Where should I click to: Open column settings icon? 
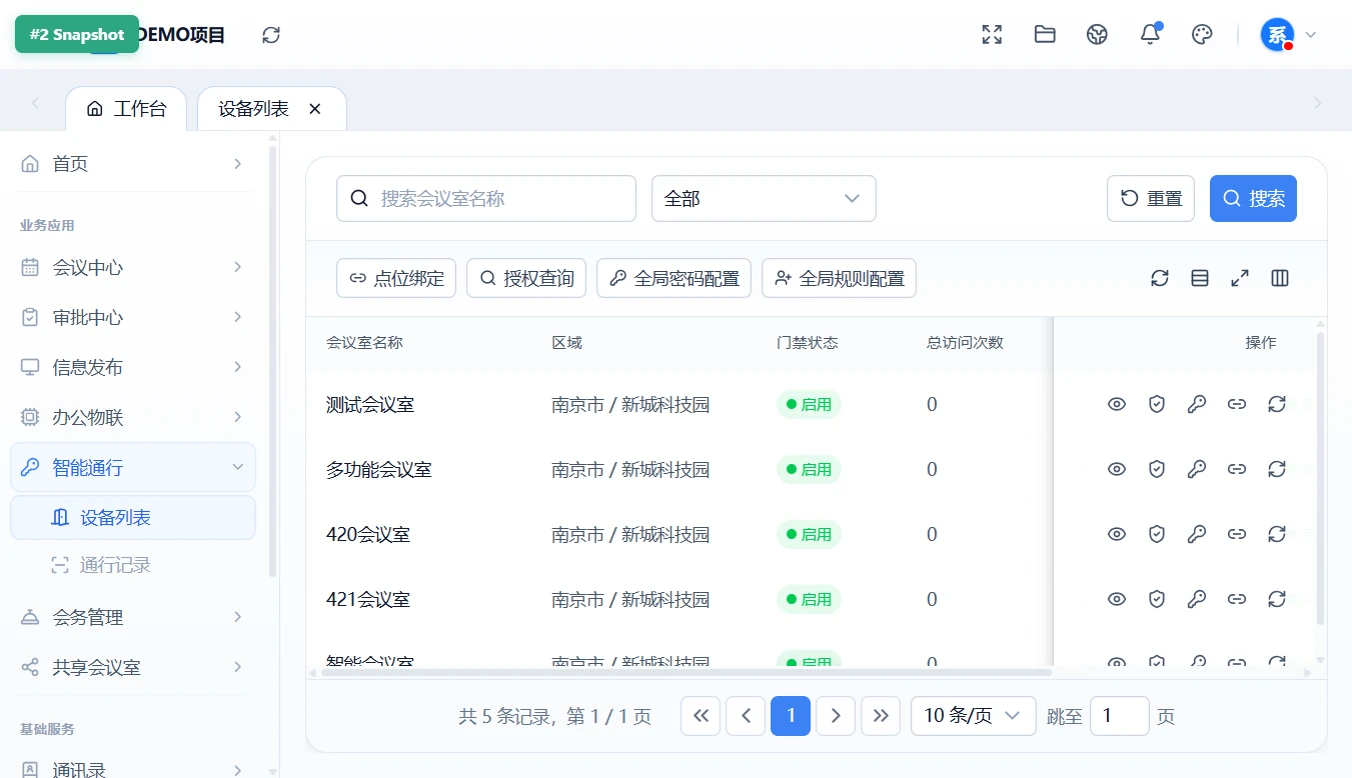pyautogui.click(x=1280, y=278)
